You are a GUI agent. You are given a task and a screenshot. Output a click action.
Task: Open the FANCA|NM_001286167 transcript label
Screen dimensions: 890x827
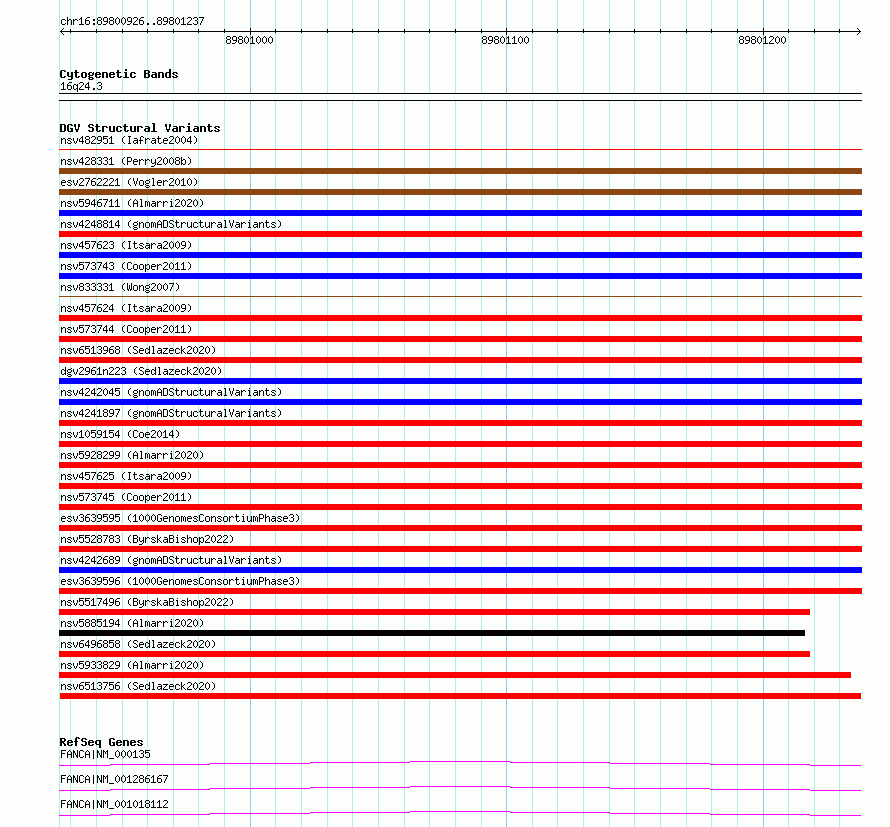(x=114, y=779)
